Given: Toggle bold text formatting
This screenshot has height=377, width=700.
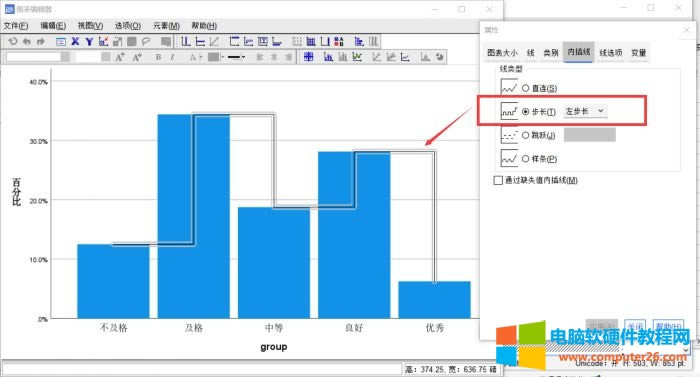Looking at the screenshot, I should [x=158, y=57].
